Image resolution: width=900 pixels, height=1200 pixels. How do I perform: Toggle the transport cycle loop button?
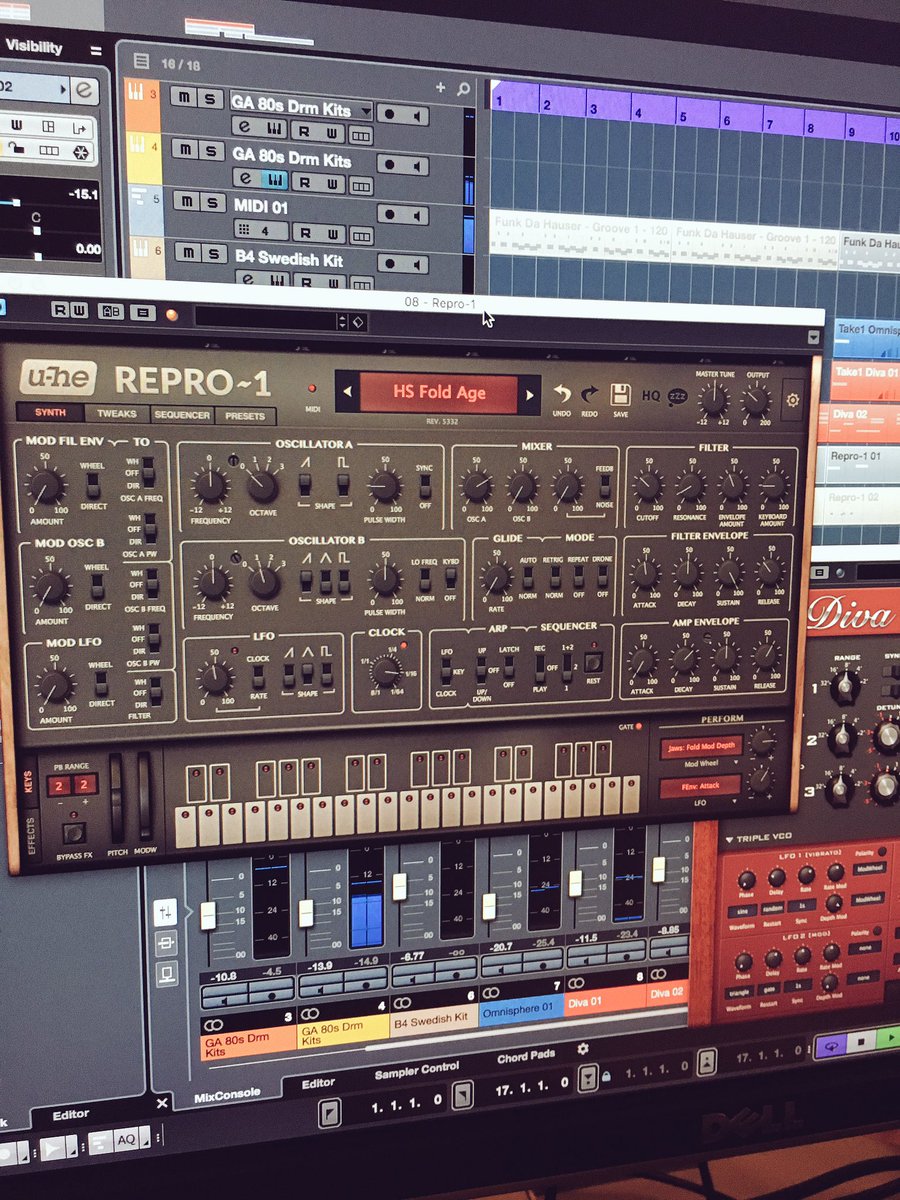[x=831, y=1045]
